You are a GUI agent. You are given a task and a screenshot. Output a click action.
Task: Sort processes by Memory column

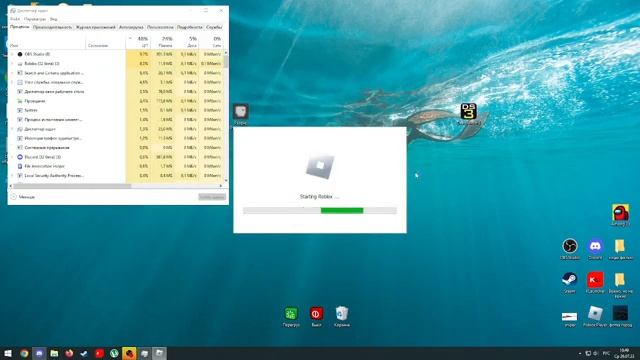pyautogui.click(x=162, y=41)
